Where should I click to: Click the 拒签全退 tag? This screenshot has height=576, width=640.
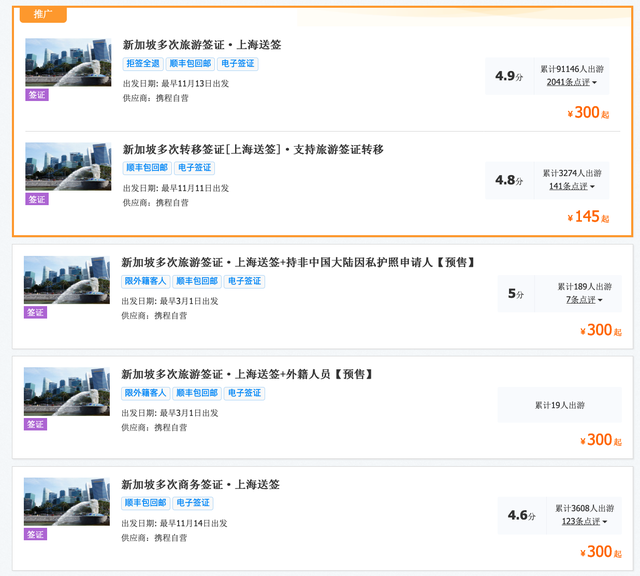(143, 64)
